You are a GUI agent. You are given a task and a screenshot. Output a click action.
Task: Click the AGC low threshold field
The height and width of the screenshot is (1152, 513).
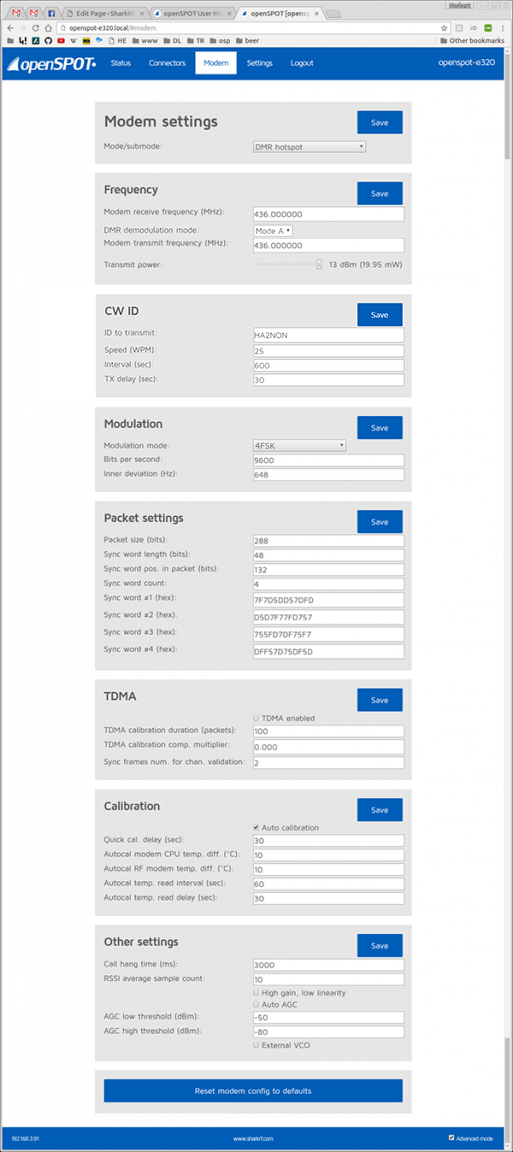click(x=329, y=1018)
